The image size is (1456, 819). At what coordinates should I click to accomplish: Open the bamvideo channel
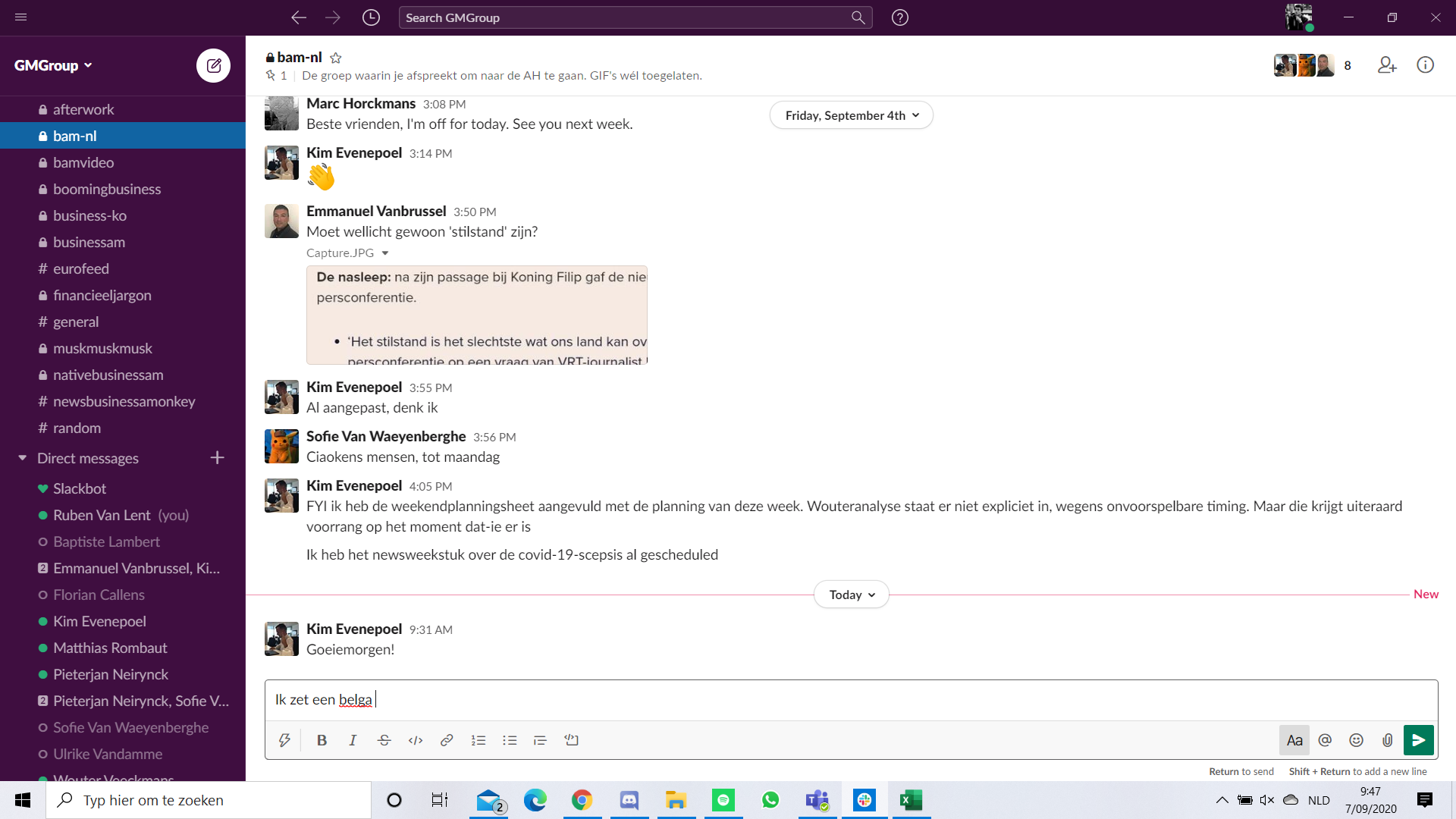click(83, 162)
